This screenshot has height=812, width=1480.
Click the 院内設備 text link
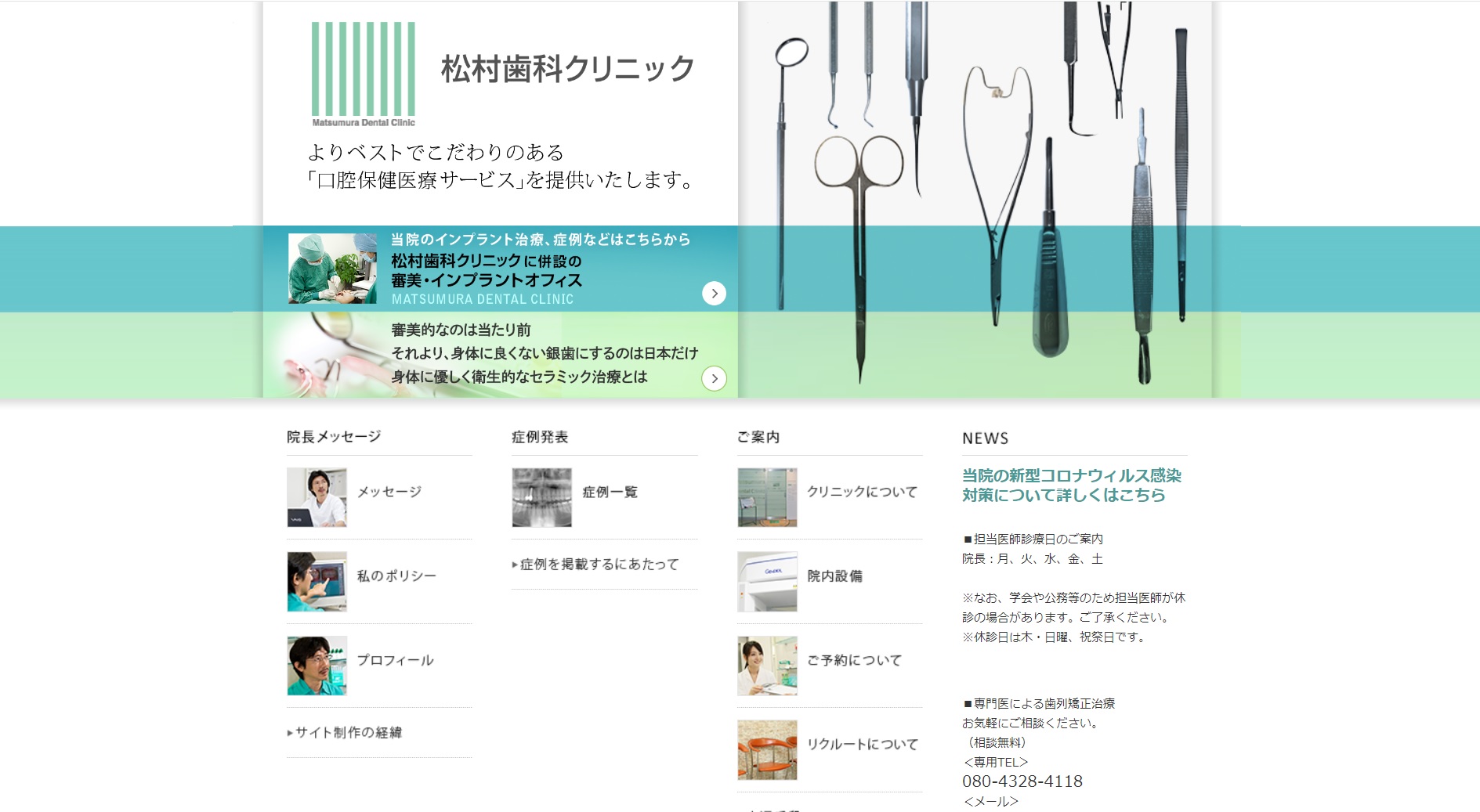[x=835, y=576]
